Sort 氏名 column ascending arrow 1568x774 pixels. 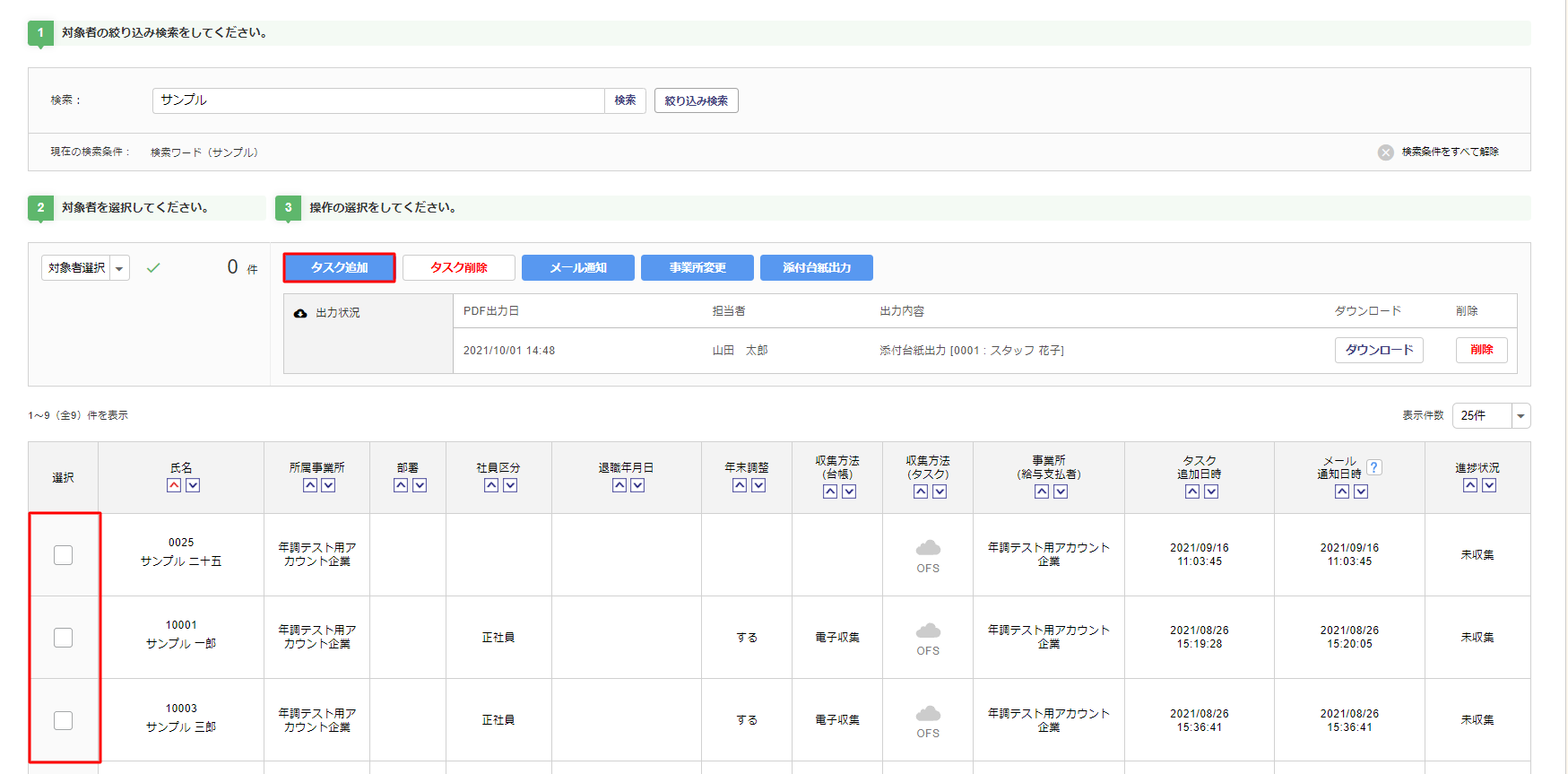tap(174, 485)
